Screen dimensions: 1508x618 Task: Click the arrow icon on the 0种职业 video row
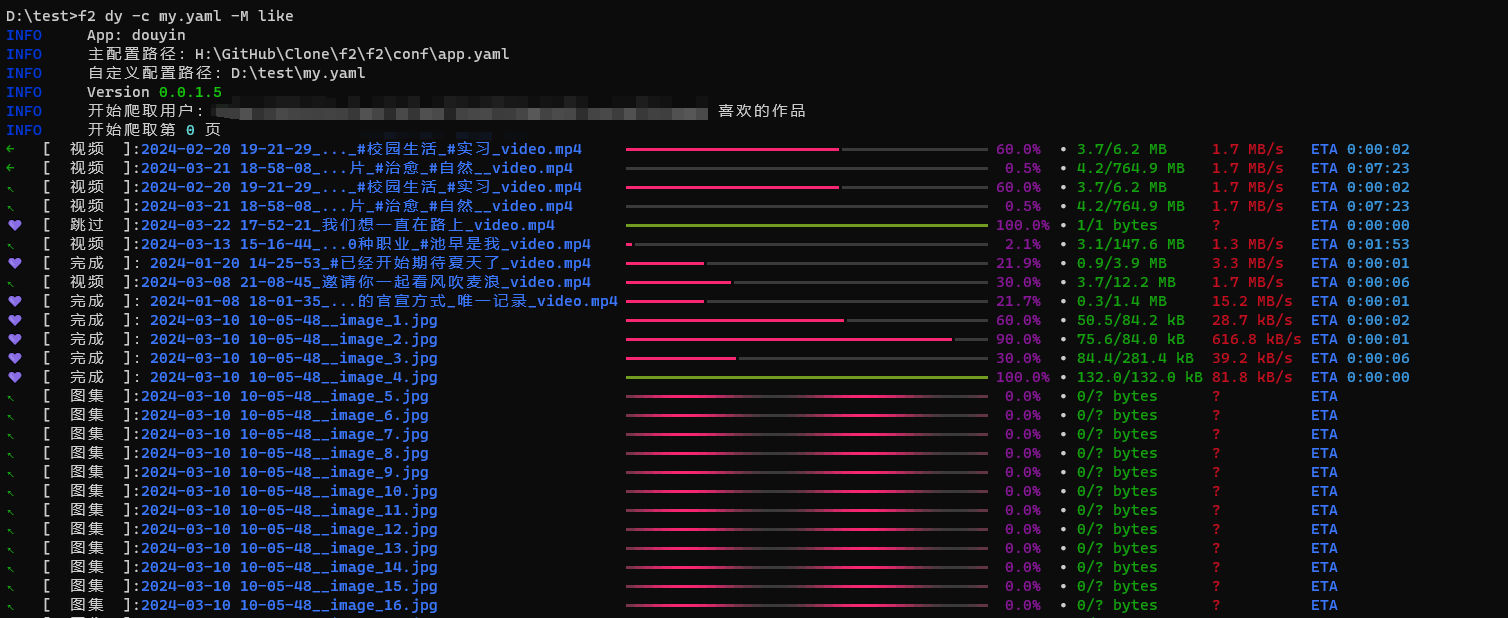[x=14, y=243]
